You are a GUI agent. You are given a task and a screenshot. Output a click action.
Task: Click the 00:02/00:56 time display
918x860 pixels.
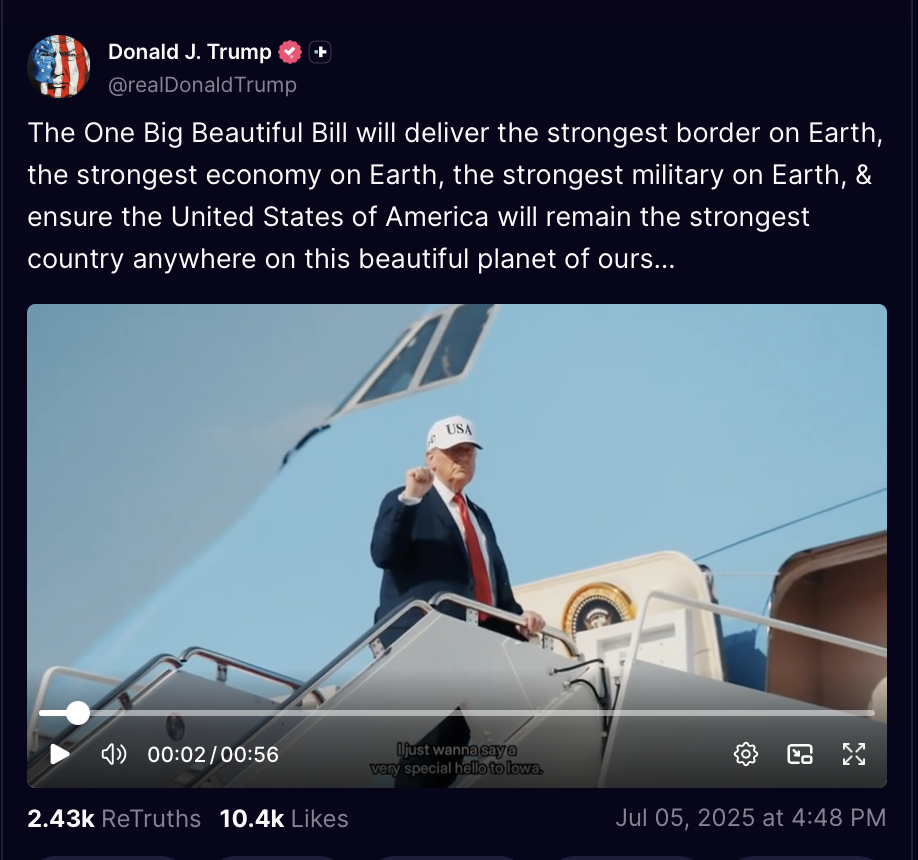(213, 755)
